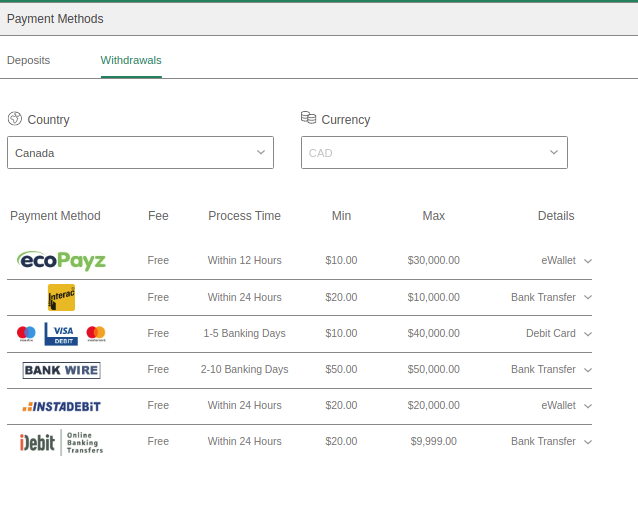Image resolution: width=638 pixels, height=518 pixels.
Task: Click 'Bank Transfer' label in Bank Wire row
Action: (x=544, y=369)
